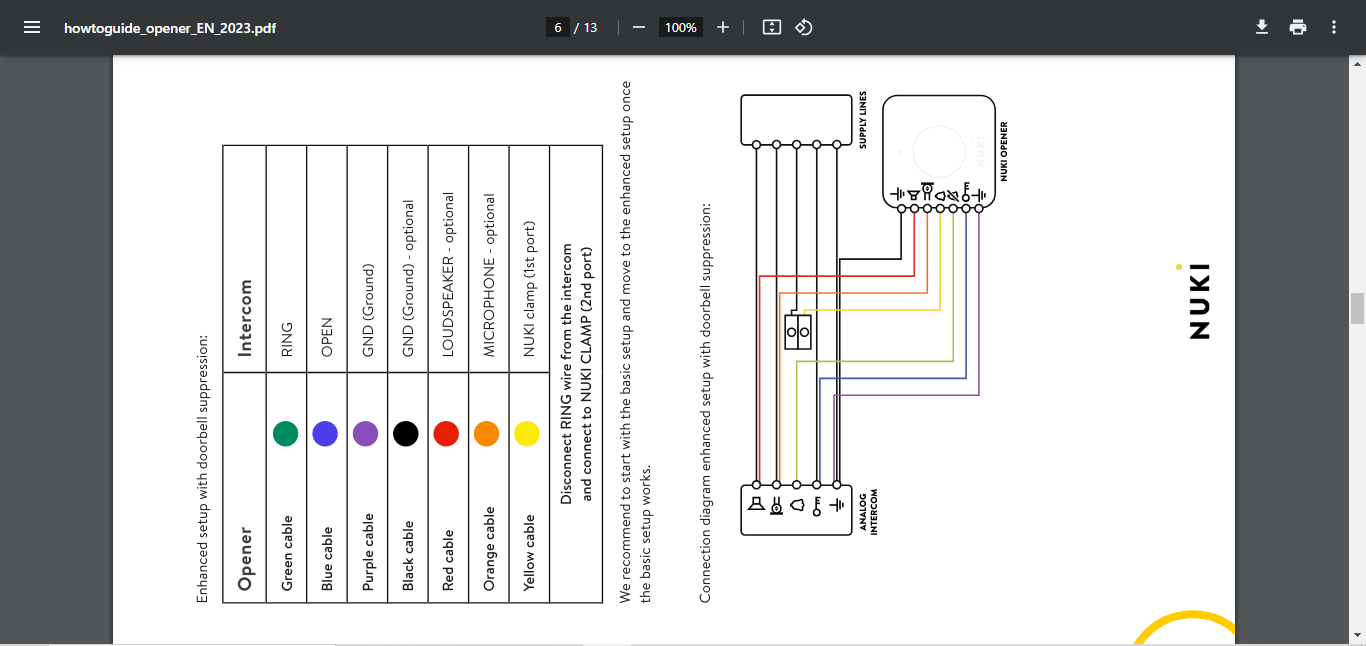The width and height of the screenshot is (1366, 646).
Task: Click the red circle for Red cable
Action: [446, 433]
